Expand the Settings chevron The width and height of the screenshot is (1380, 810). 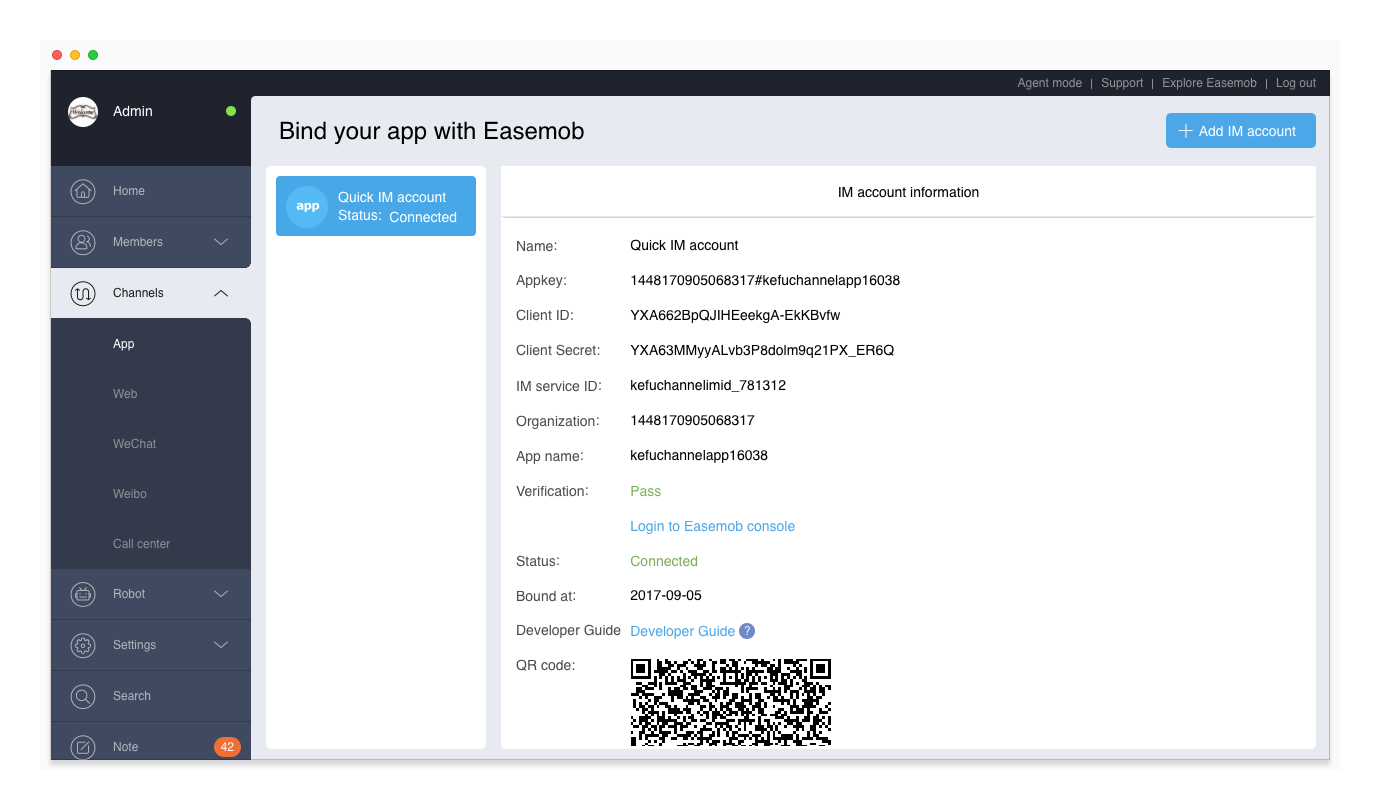pyautogui.click(x=222, y=645)
